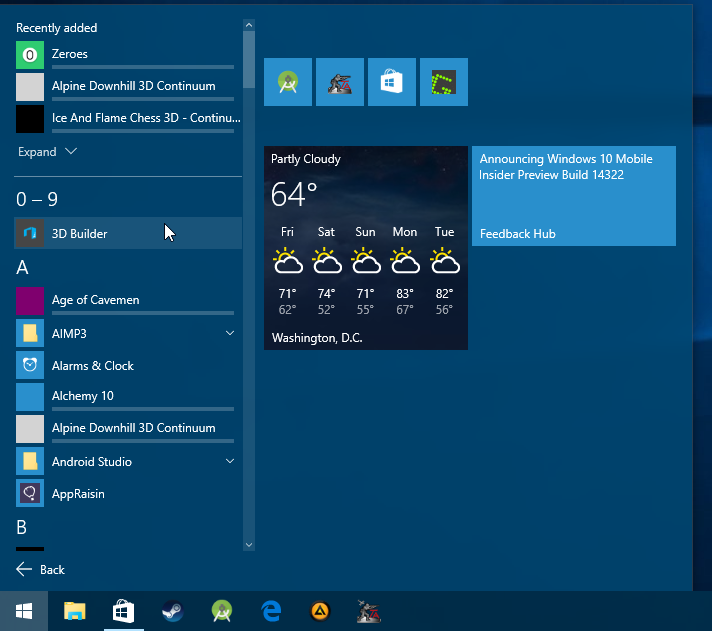Select Zeroes in recently added

pyautogui.click(x=129, y=55)
